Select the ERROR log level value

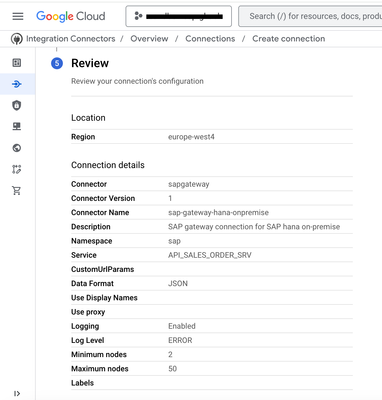tap(180, 340)
